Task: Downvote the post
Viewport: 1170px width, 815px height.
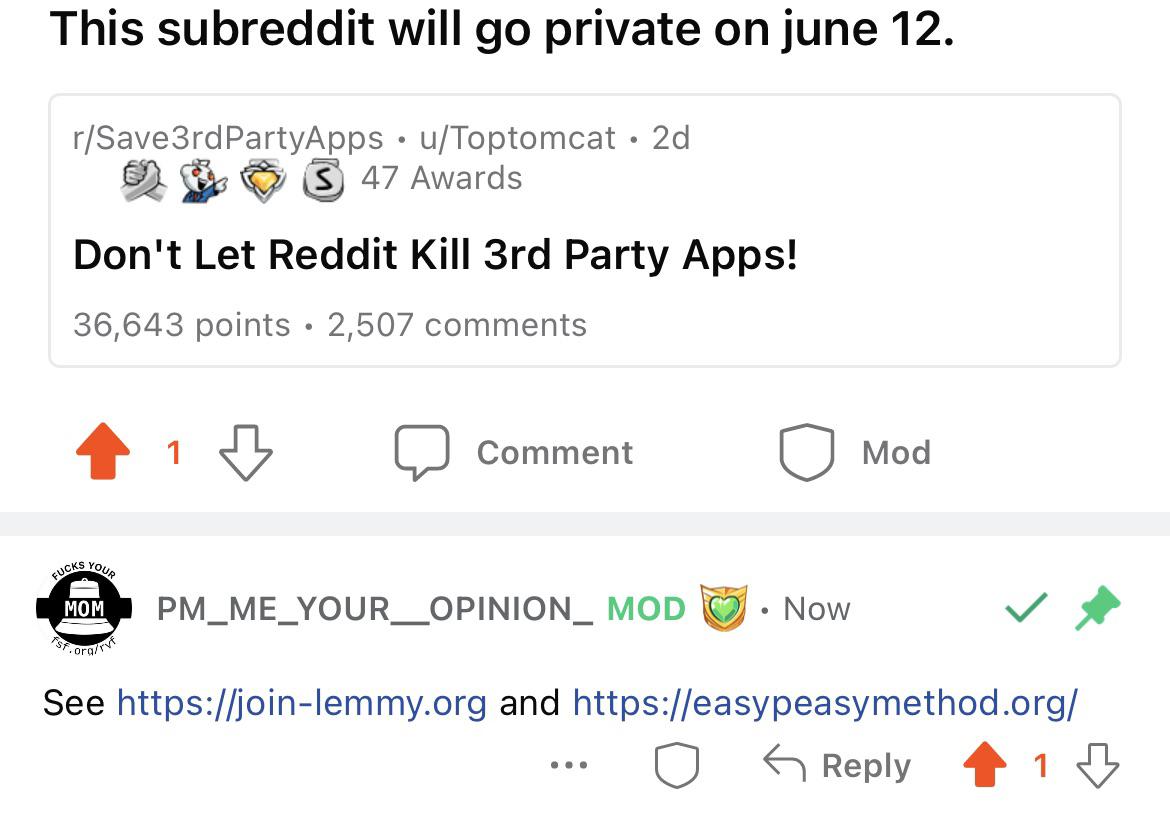Action: (245, 453)
